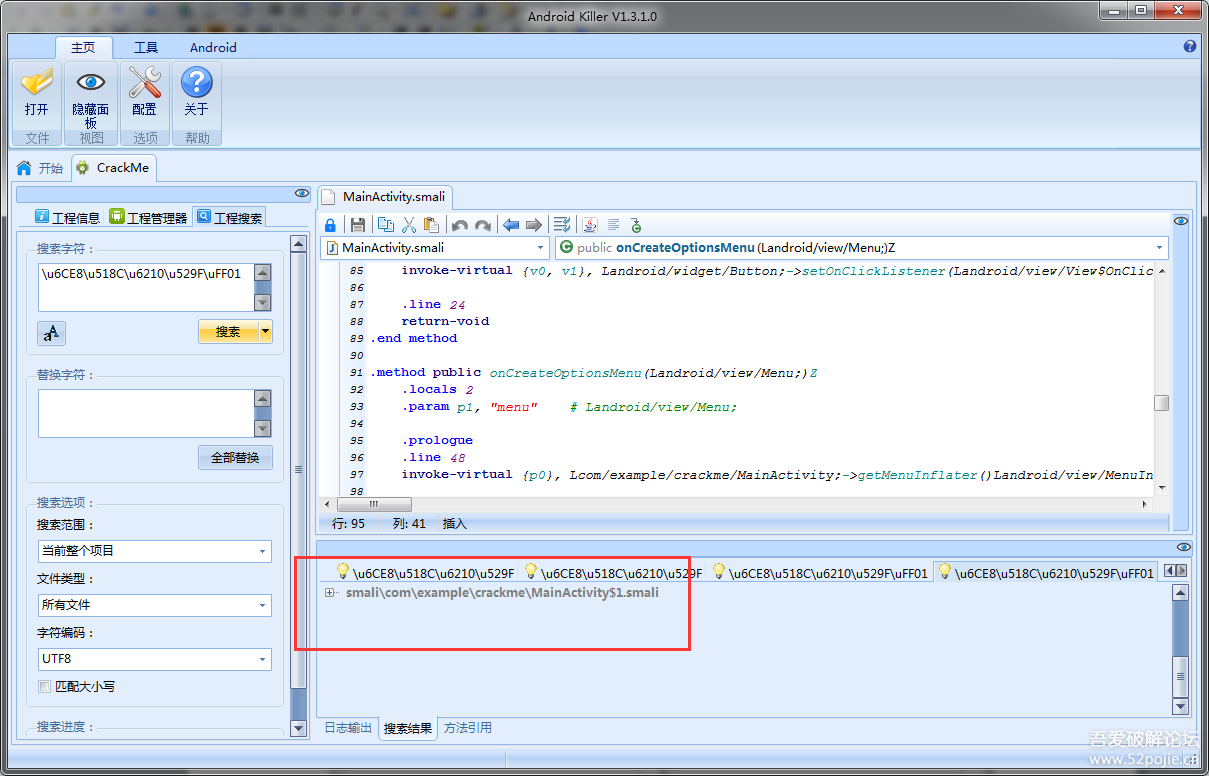Click the Replace All (全部替换) button
1209x776 pixels.
235,457
